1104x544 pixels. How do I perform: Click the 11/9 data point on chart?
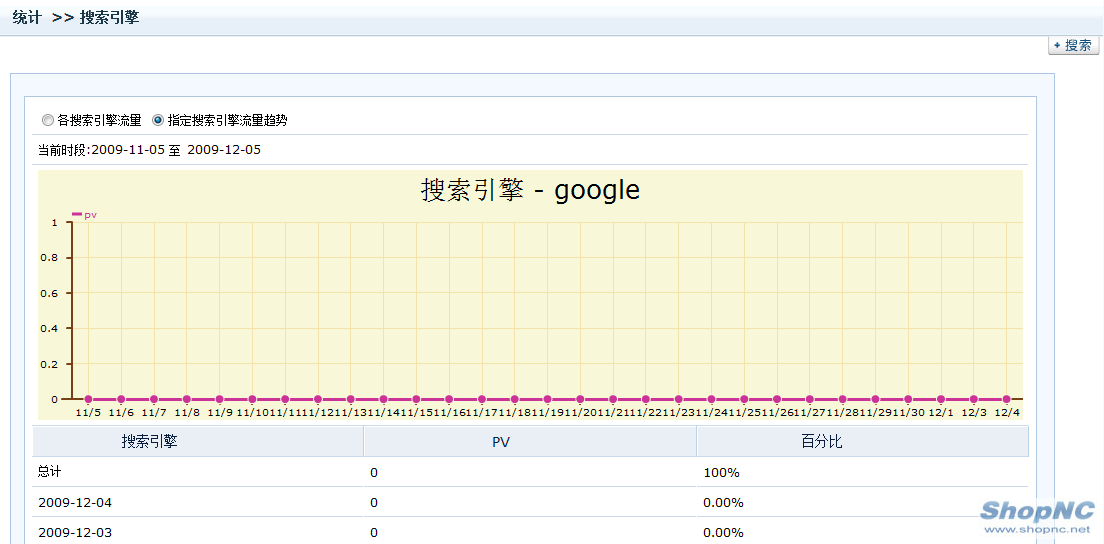(x=219, y=399)
